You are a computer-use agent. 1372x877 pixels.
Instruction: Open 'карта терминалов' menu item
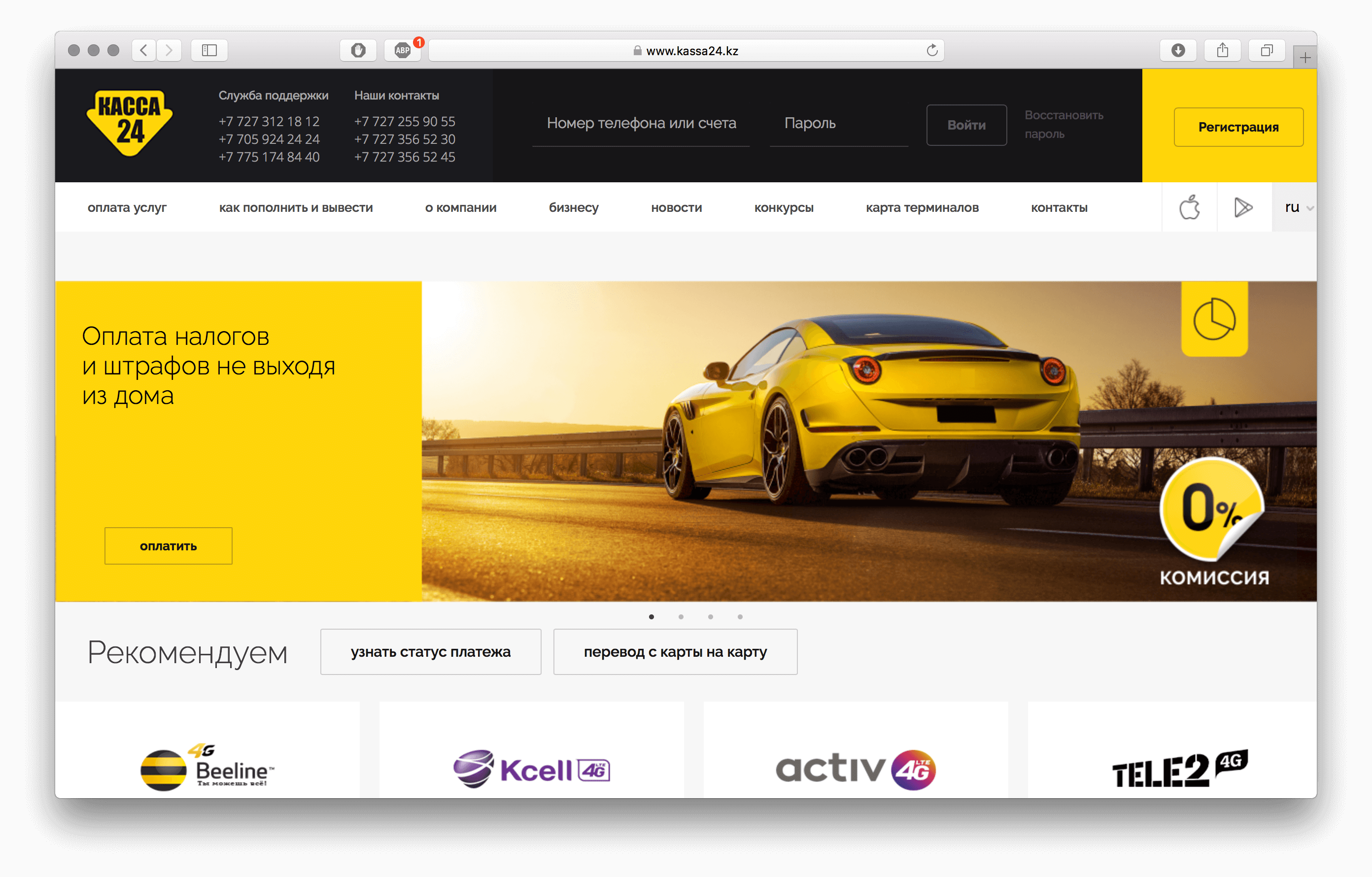922,208
